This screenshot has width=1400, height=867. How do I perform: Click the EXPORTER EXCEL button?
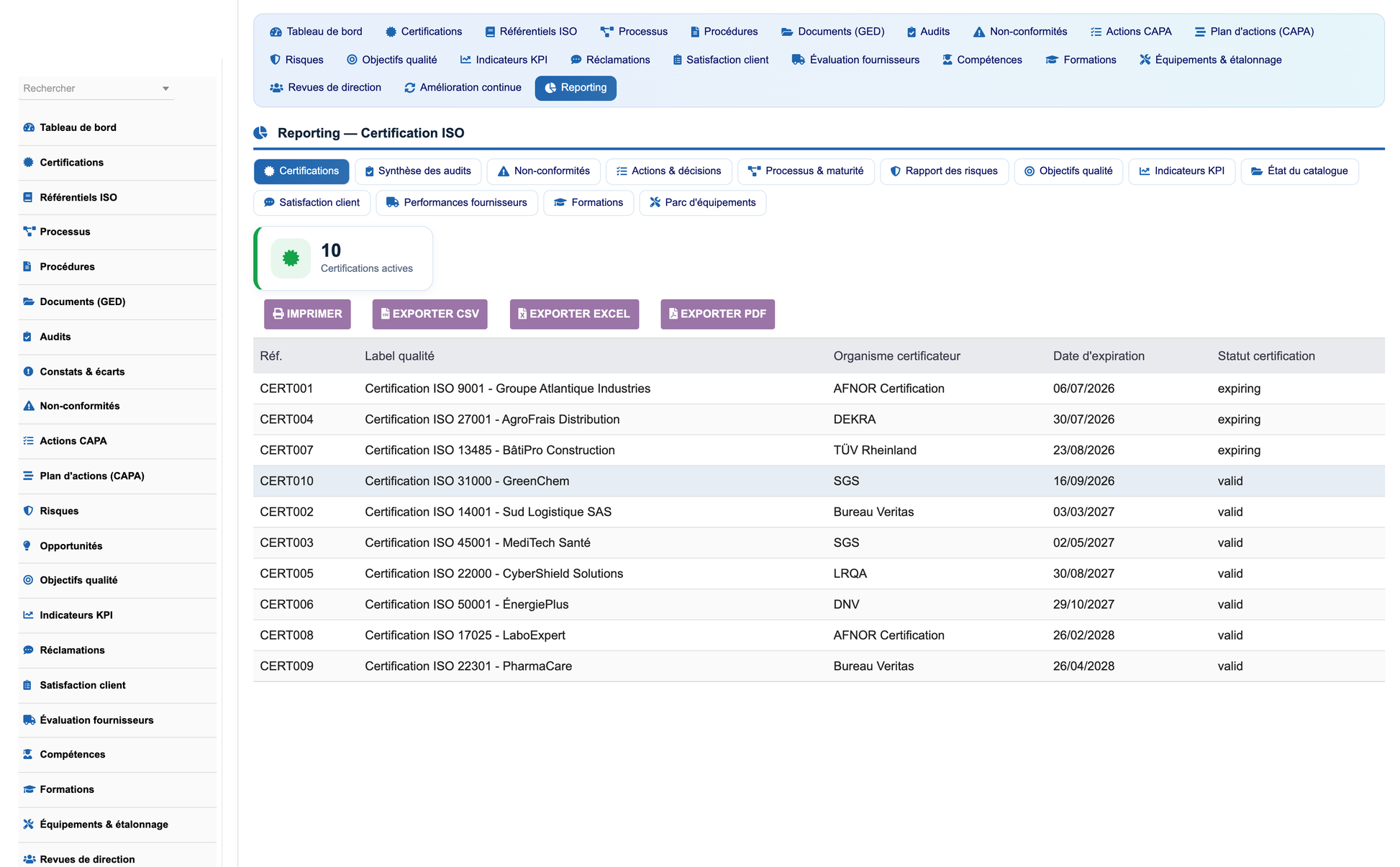(574, 314)
